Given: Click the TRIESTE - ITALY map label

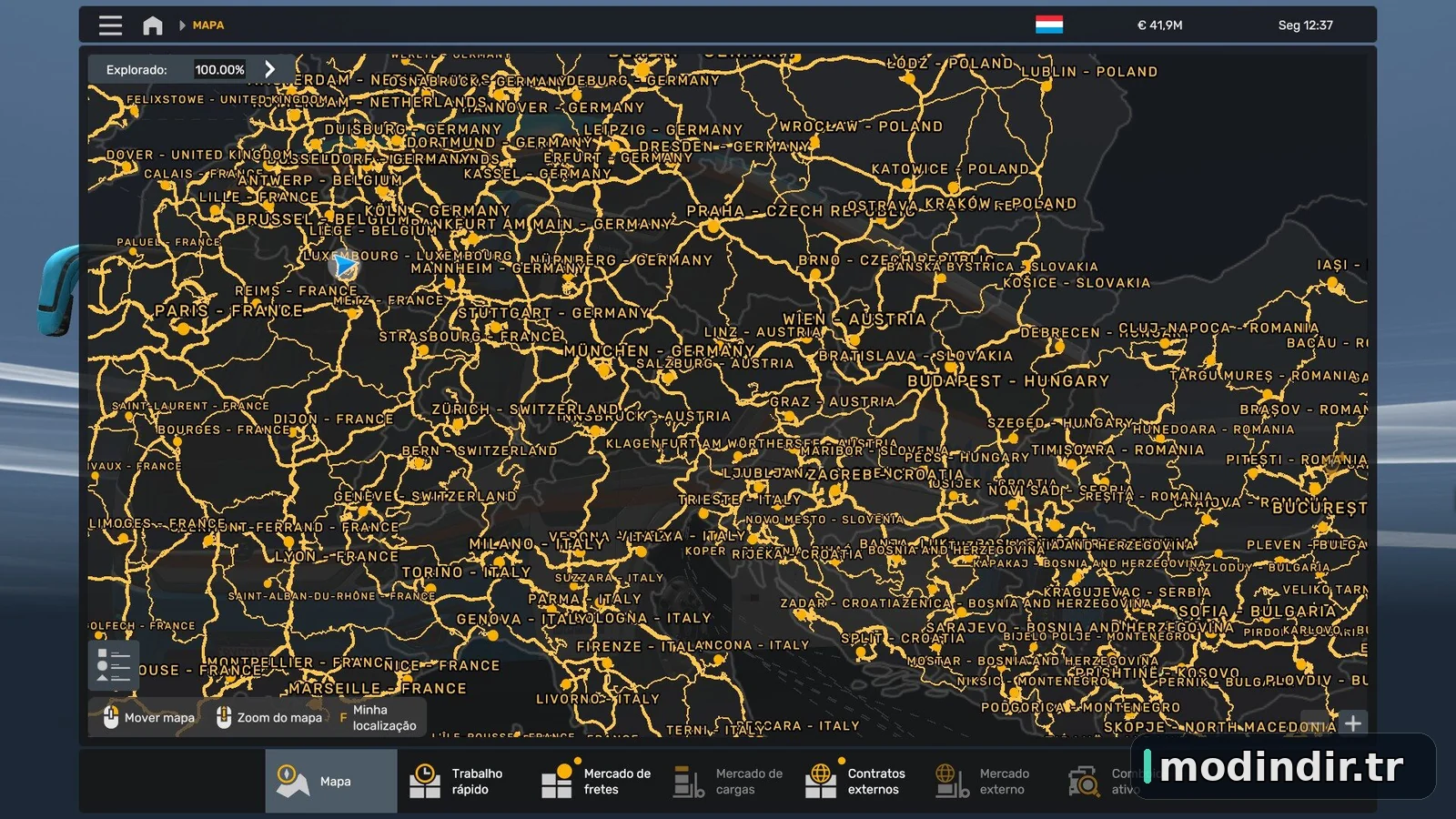Looking at the screenshot, I should [x=740, y=500].
